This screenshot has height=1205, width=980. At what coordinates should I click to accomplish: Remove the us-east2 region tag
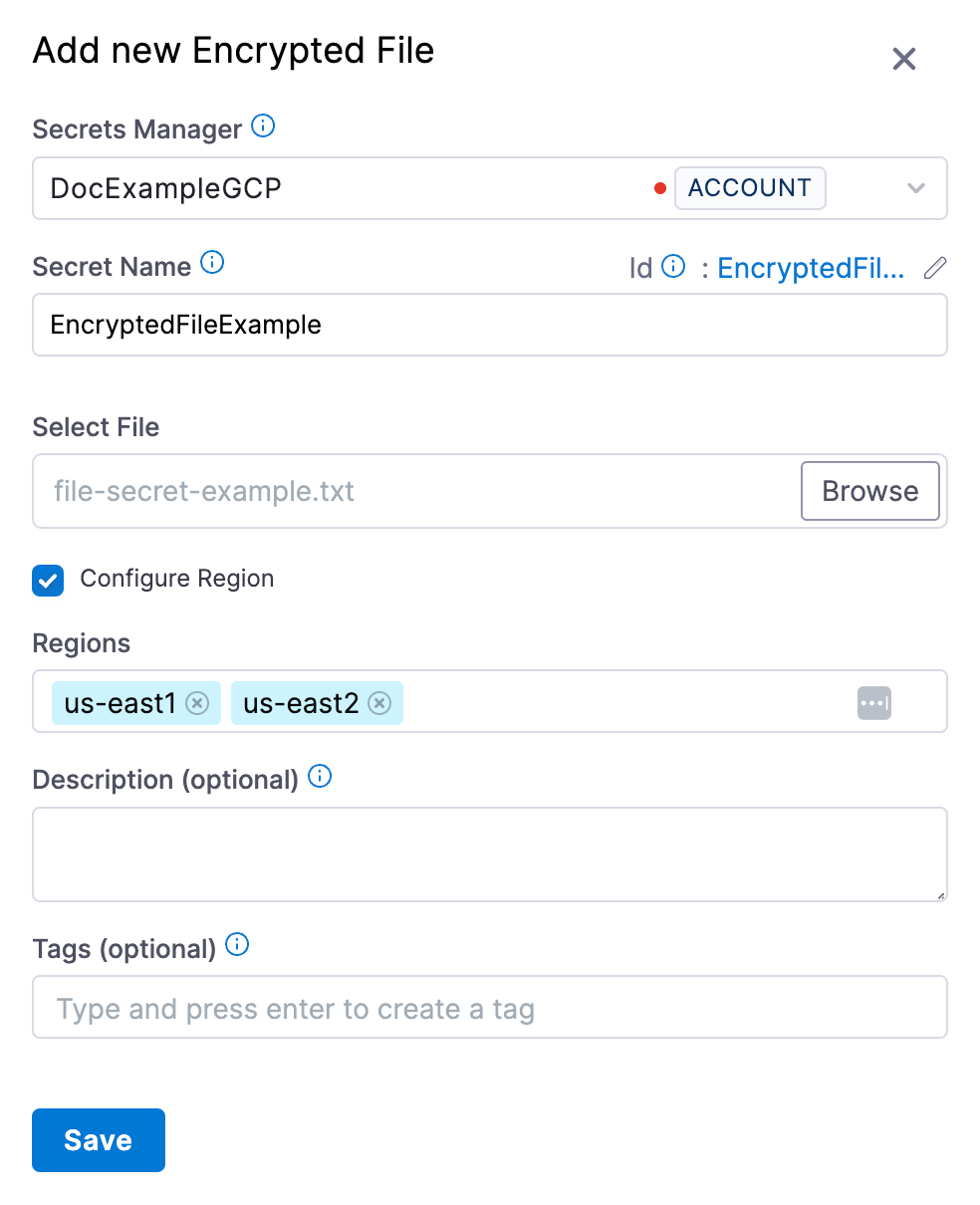(x=379, y=703)
